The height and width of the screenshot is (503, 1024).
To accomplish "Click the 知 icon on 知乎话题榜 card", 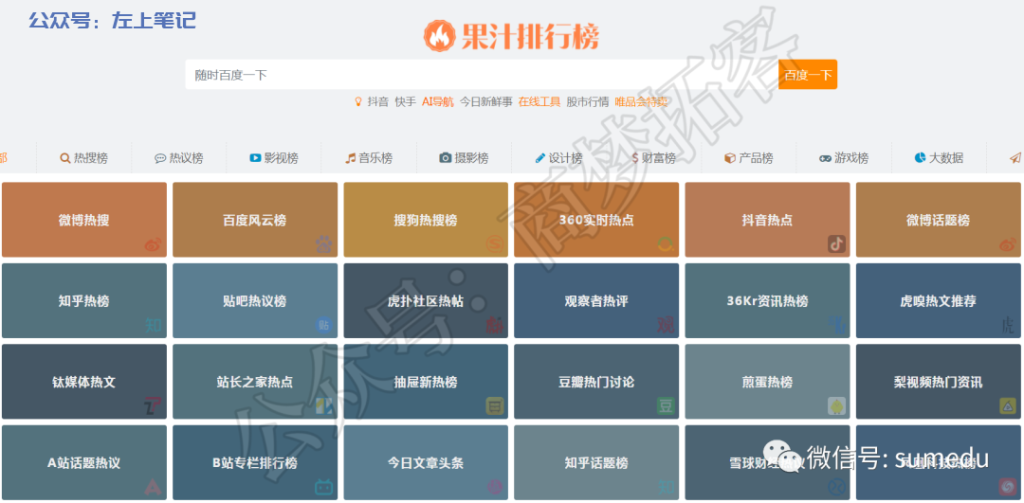I will (666, 487).
